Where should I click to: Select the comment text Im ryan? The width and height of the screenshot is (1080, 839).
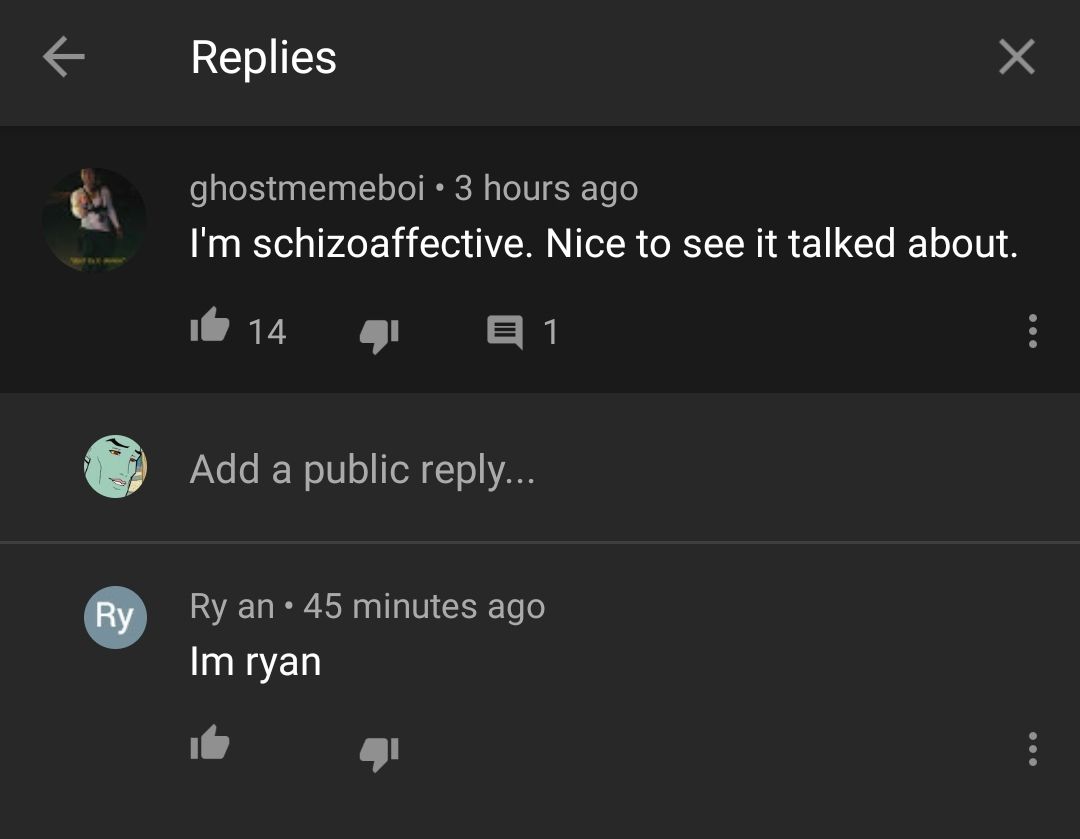[253, 660]
